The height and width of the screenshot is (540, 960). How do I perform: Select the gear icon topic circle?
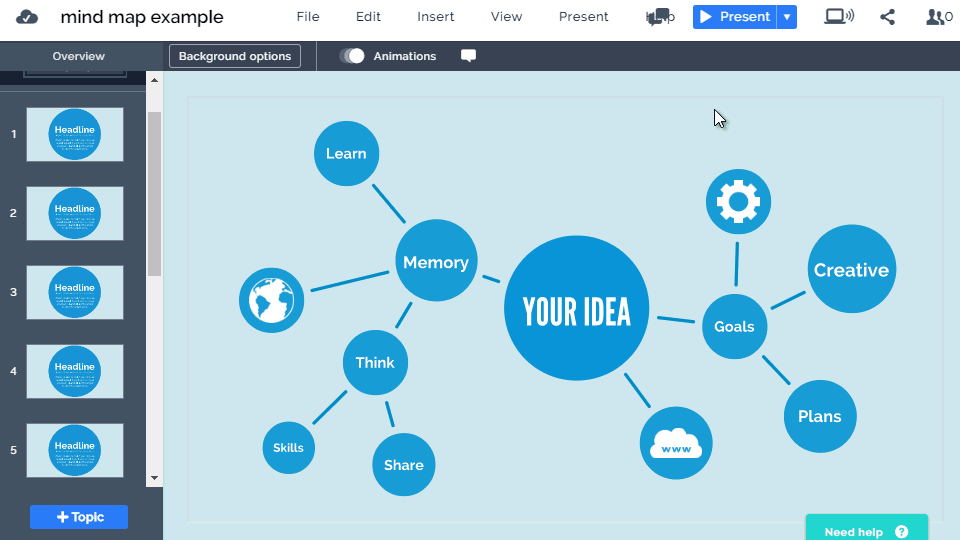tap(738, 202)
